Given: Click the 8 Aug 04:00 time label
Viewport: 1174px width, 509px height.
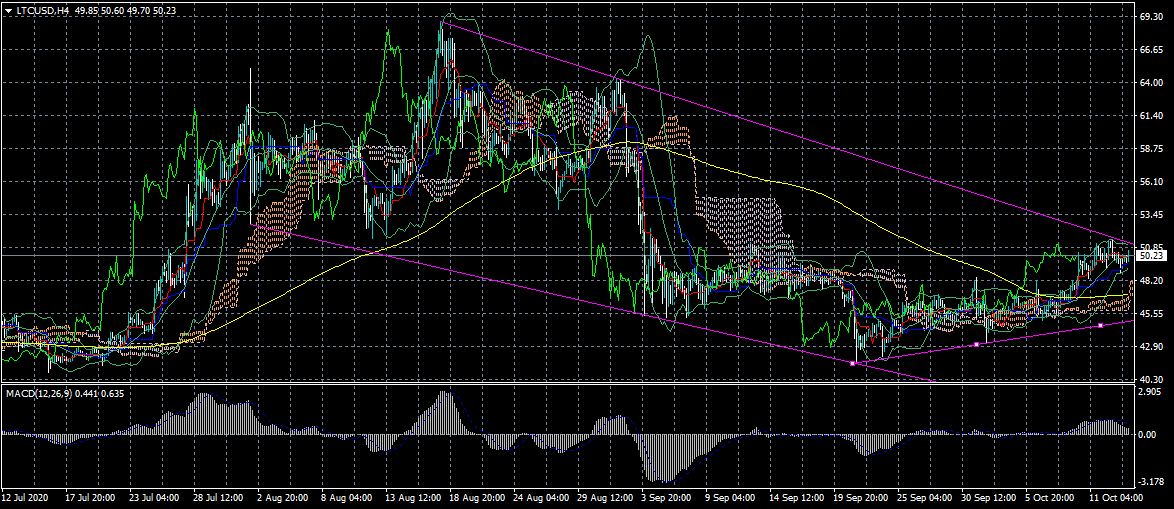Looking at the screenshot, I should pos(346,497).
